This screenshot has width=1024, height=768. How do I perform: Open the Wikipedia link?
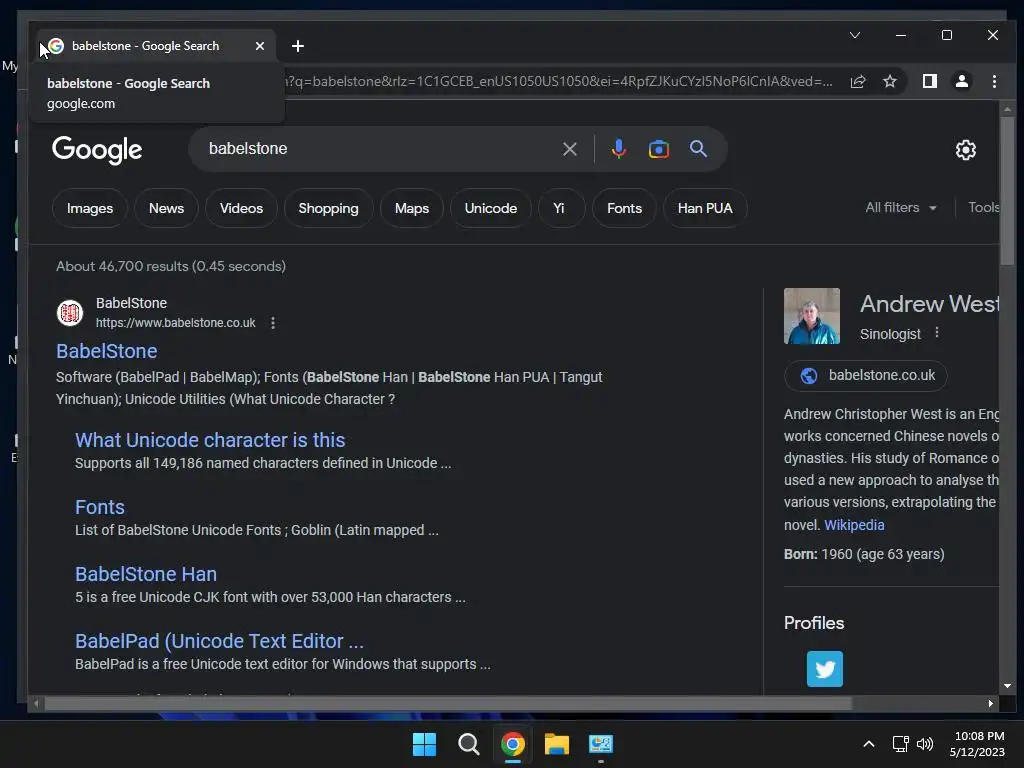[x=854, y=525]
